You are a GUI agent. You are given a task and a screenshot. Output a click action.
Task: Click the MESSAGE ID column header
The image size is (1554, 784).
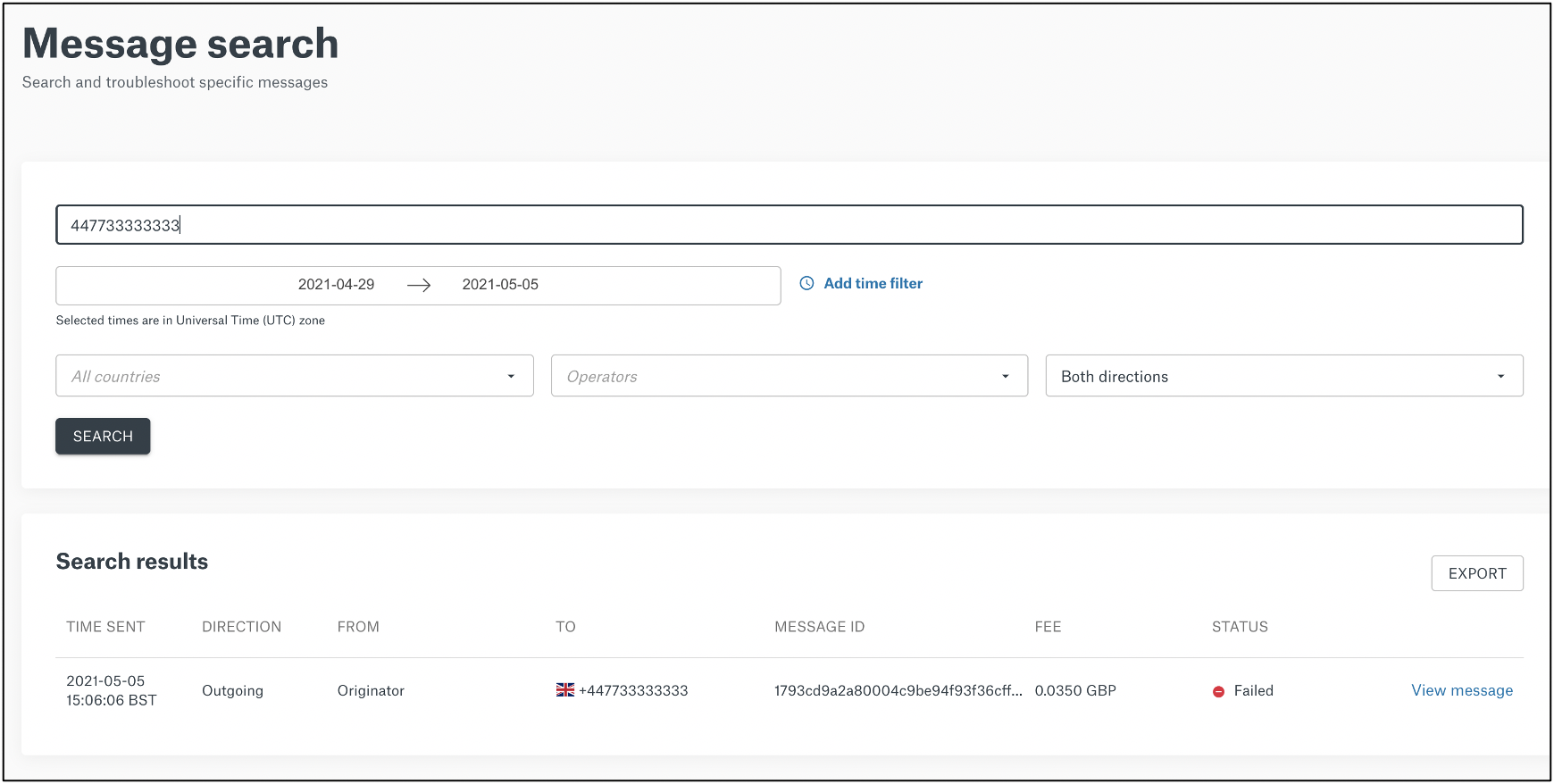[819, 627]
